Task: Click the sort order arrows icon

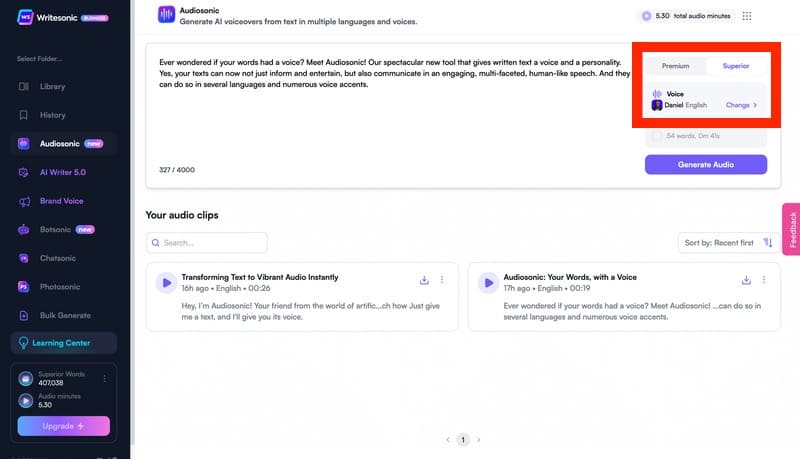Action: click(767, 243)
